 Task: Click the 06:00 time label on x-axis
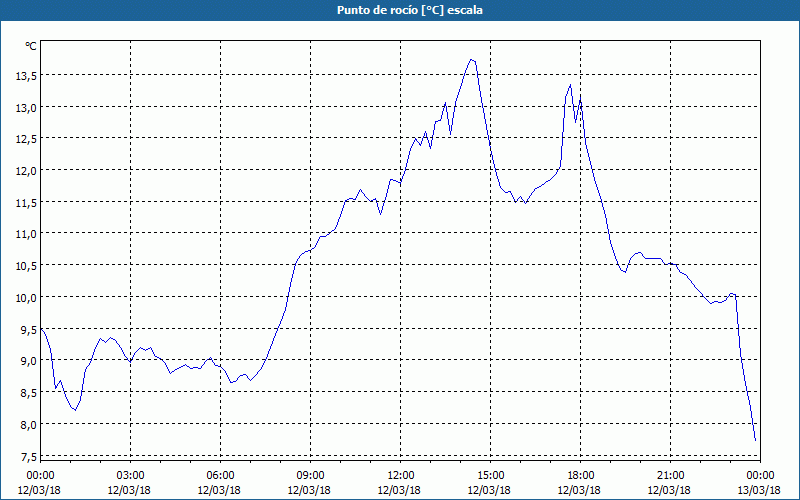(220, 476)
